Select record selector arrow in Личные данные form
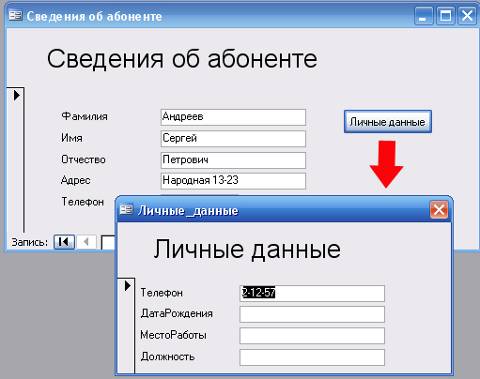The width and height of the screenshot is (480, 379). click(x=127, y=286)
